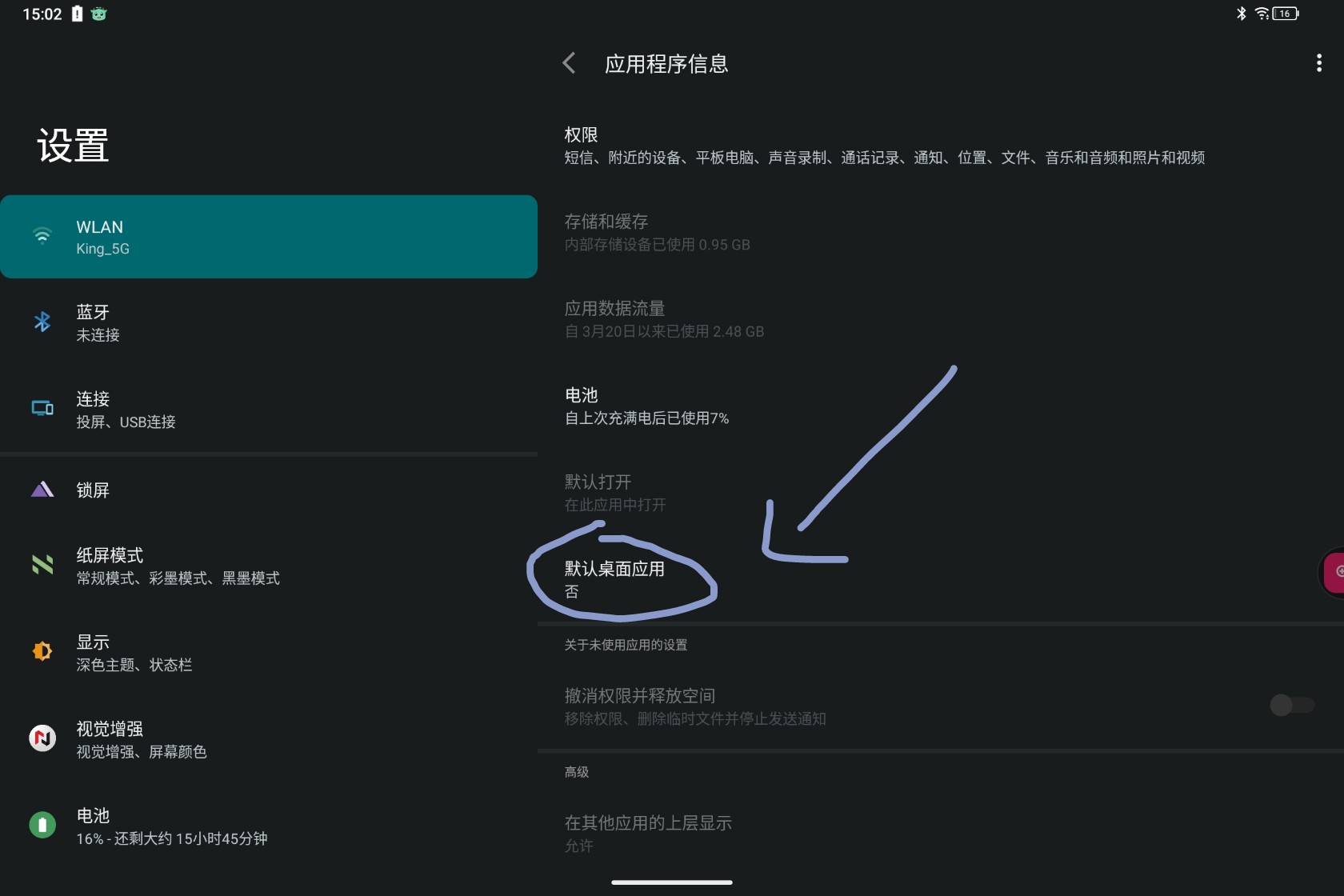Image resolution: width=1344 pixels, height=896 pixels.
Task: Open 纸屏模式 settings
Action: tap(269, 566)
